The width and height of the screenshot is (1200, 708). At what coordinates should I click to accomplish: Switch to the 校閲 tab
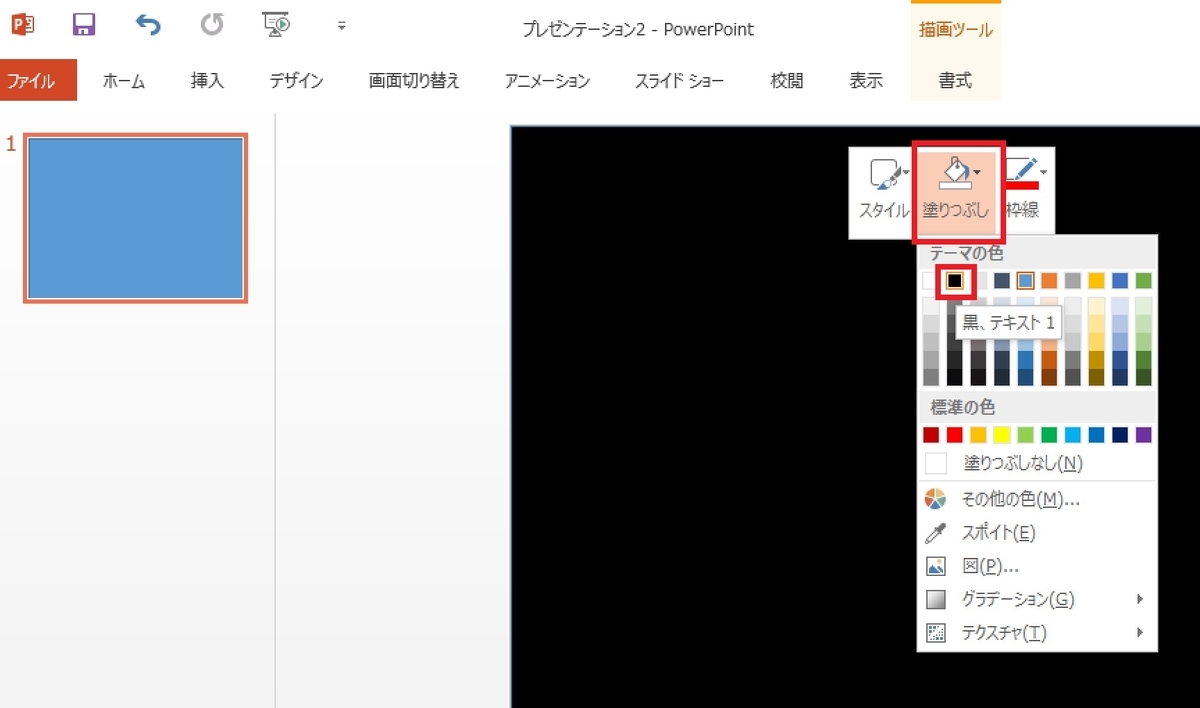click(x=787, y=81)
